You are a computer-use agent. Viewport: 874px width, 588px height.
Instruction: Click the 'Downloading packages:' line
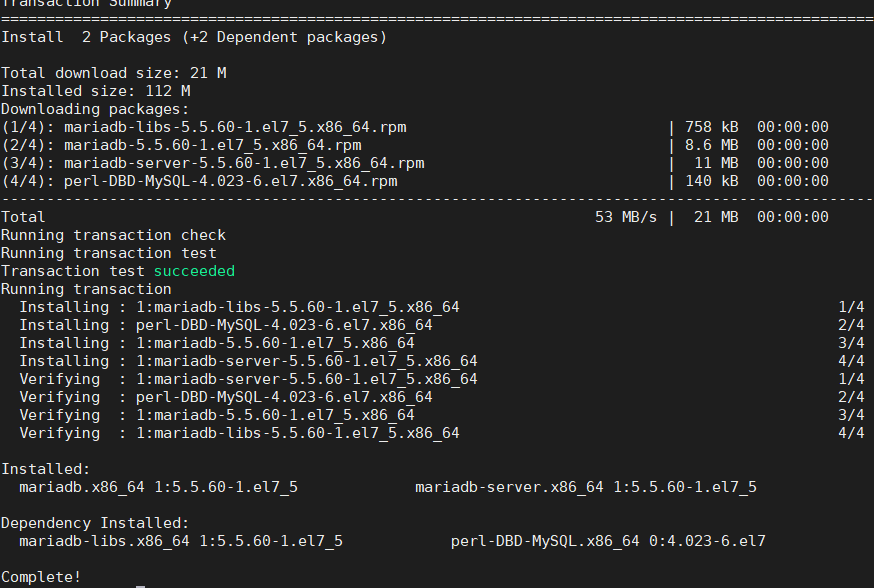95,109
